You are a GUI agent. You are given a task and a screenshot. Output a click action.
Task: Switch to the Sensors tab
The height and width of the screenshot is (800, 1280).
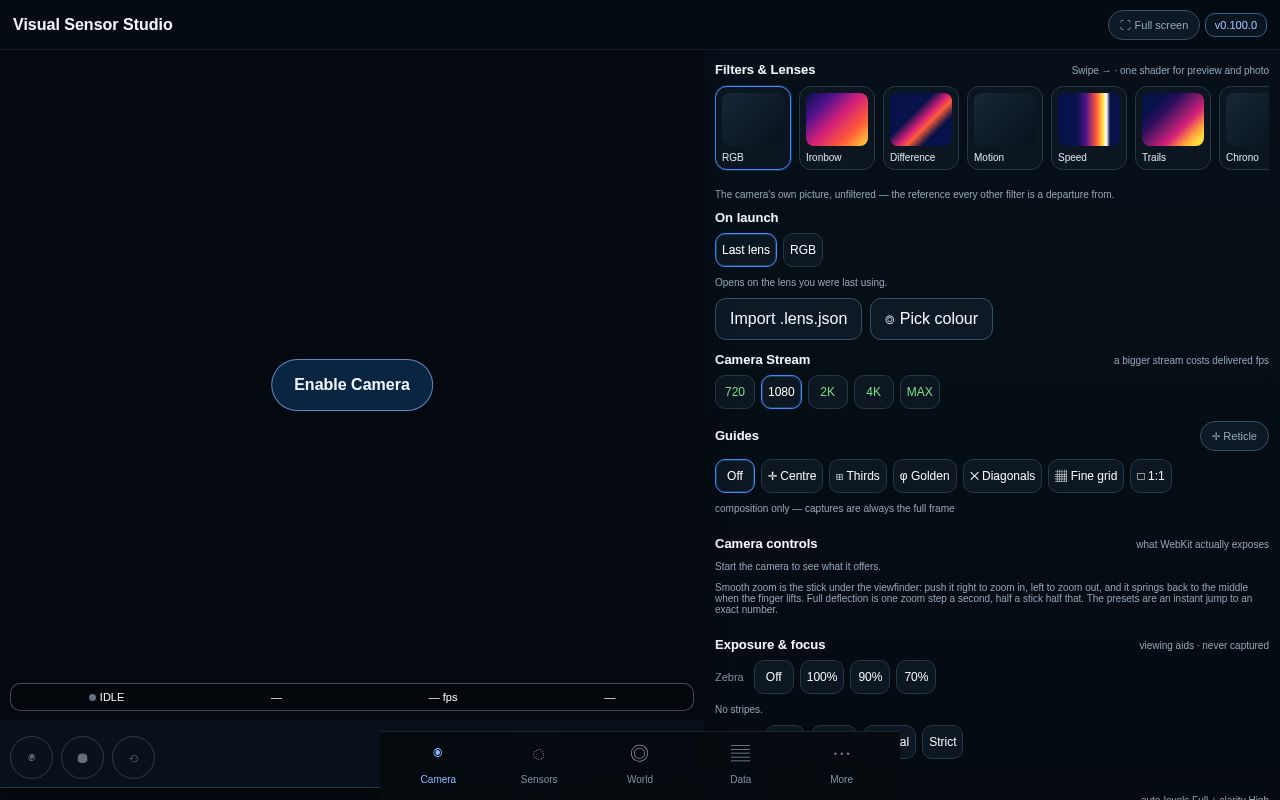[539, 765]
